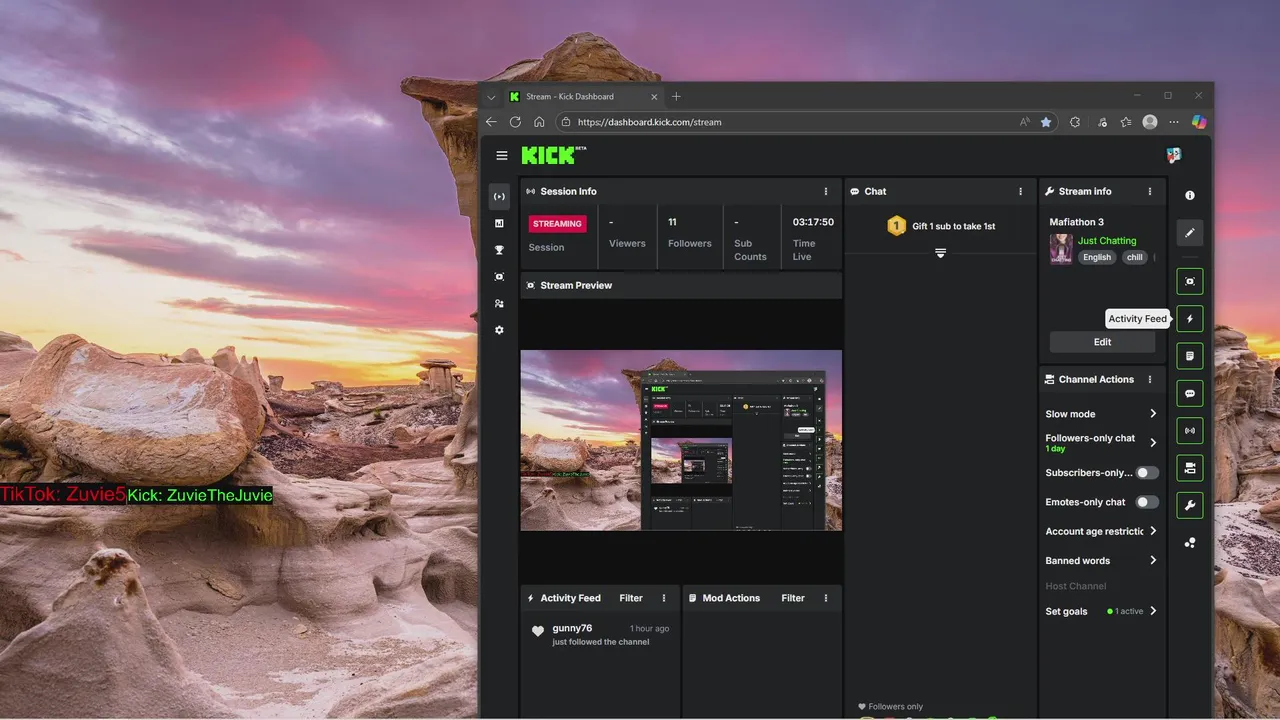
Task: Open Stream info options menu
Action: [1150, 191]
